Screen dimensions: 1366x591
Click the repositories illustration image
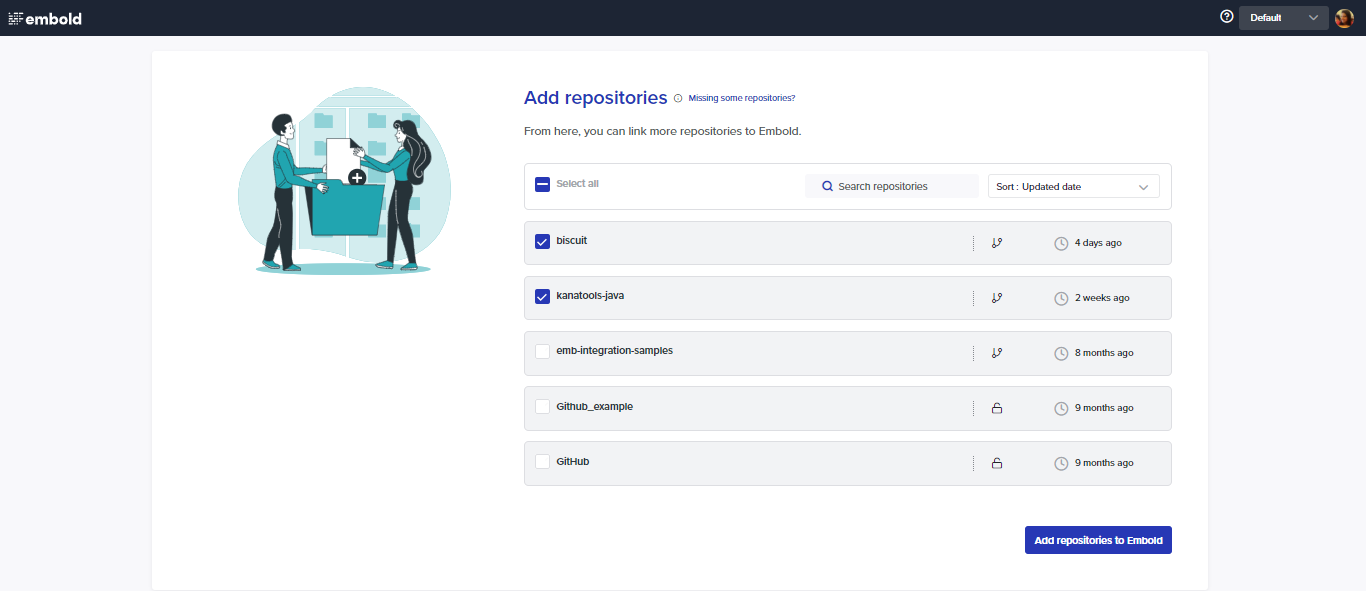344,180
